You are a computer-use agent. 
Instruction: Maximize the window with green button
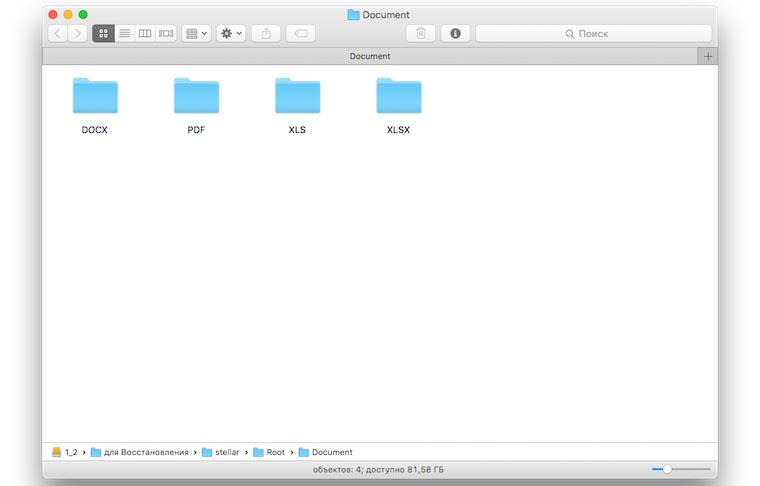coord(83,15)
